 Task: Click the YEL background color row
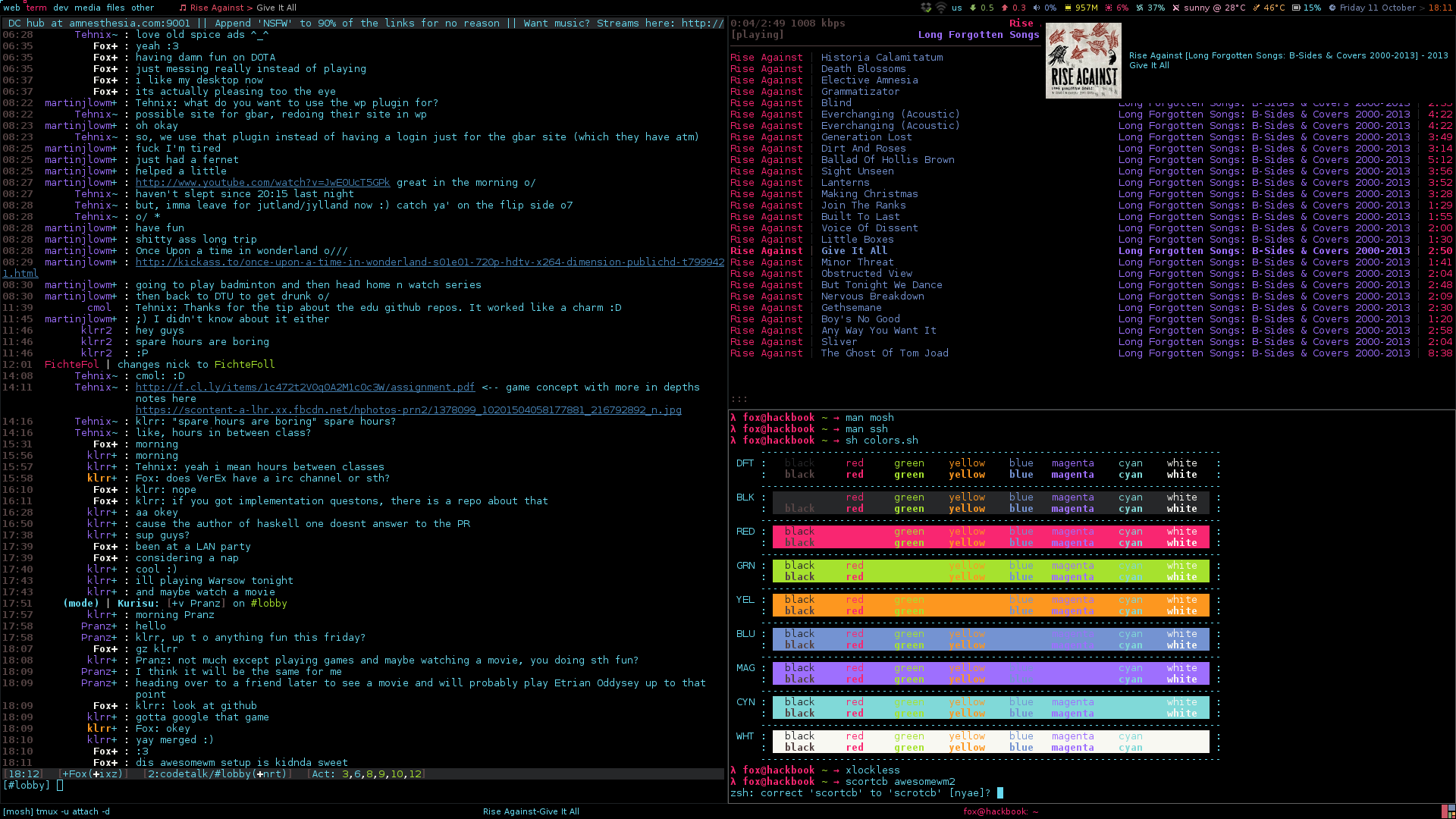click(x=990, y=605)
